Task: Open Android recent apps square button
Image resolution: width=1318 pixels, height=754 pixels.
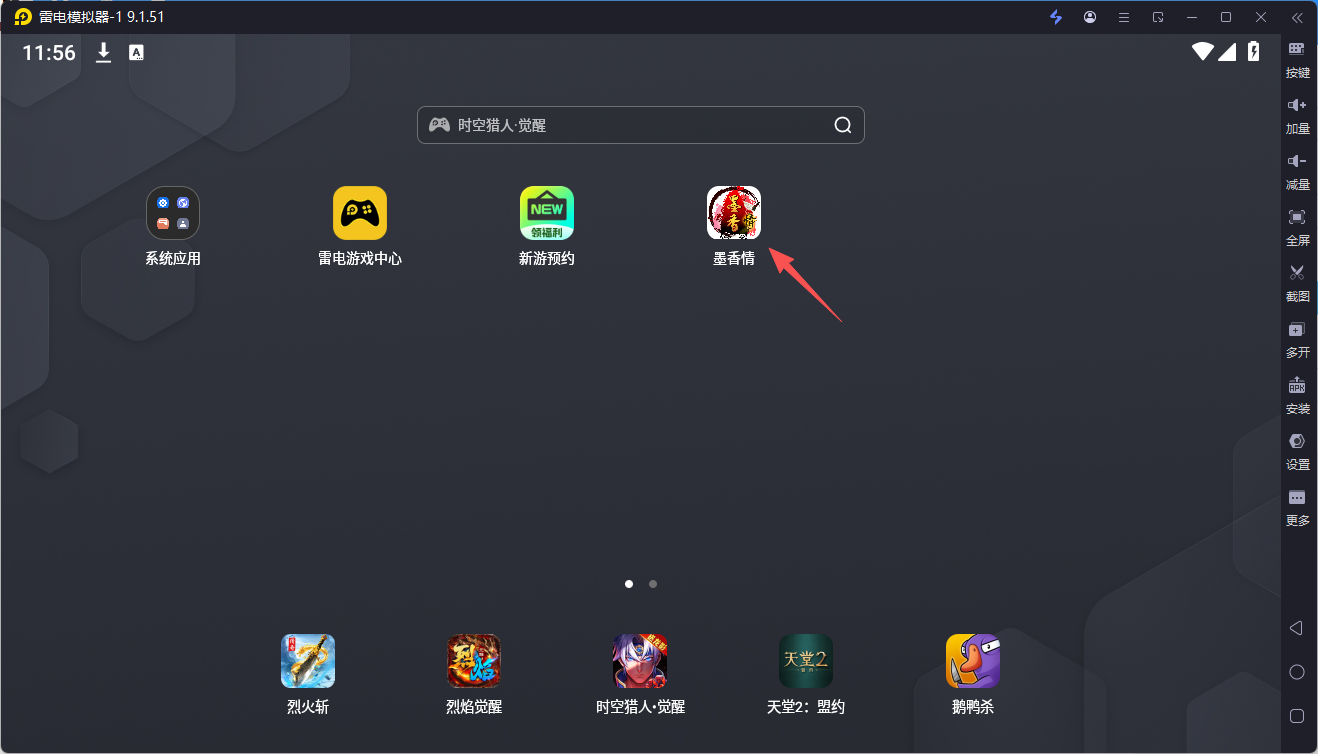Action: (1297, 716)
